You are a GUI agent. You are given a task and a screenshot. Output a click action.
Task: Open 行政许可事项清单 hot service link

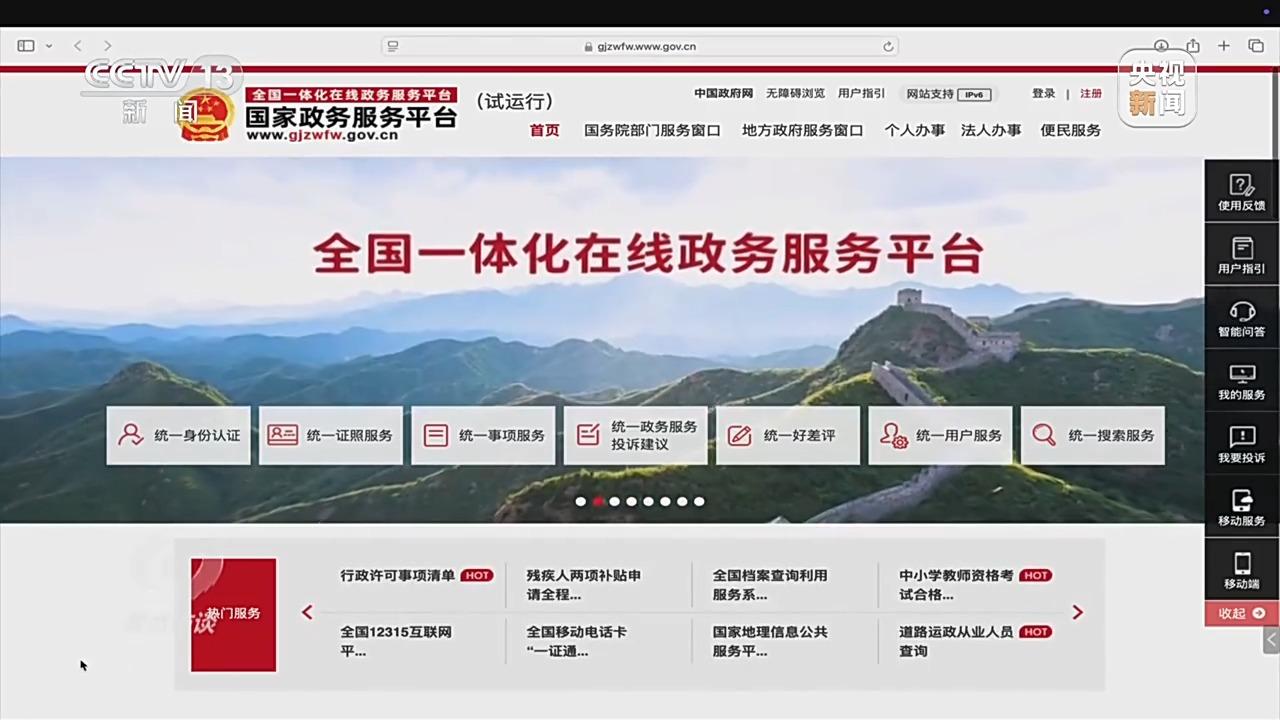397,575
